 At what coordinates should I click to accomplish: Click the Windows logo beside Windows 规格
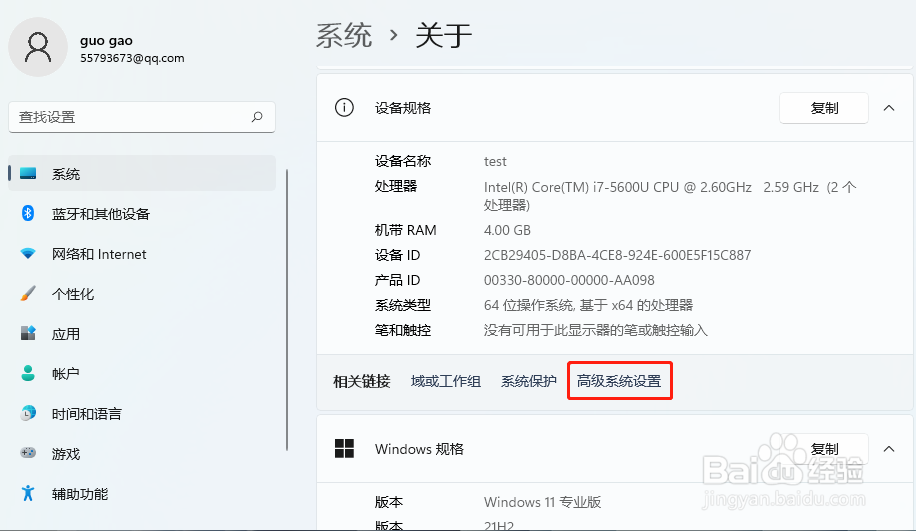click(344, 449)
